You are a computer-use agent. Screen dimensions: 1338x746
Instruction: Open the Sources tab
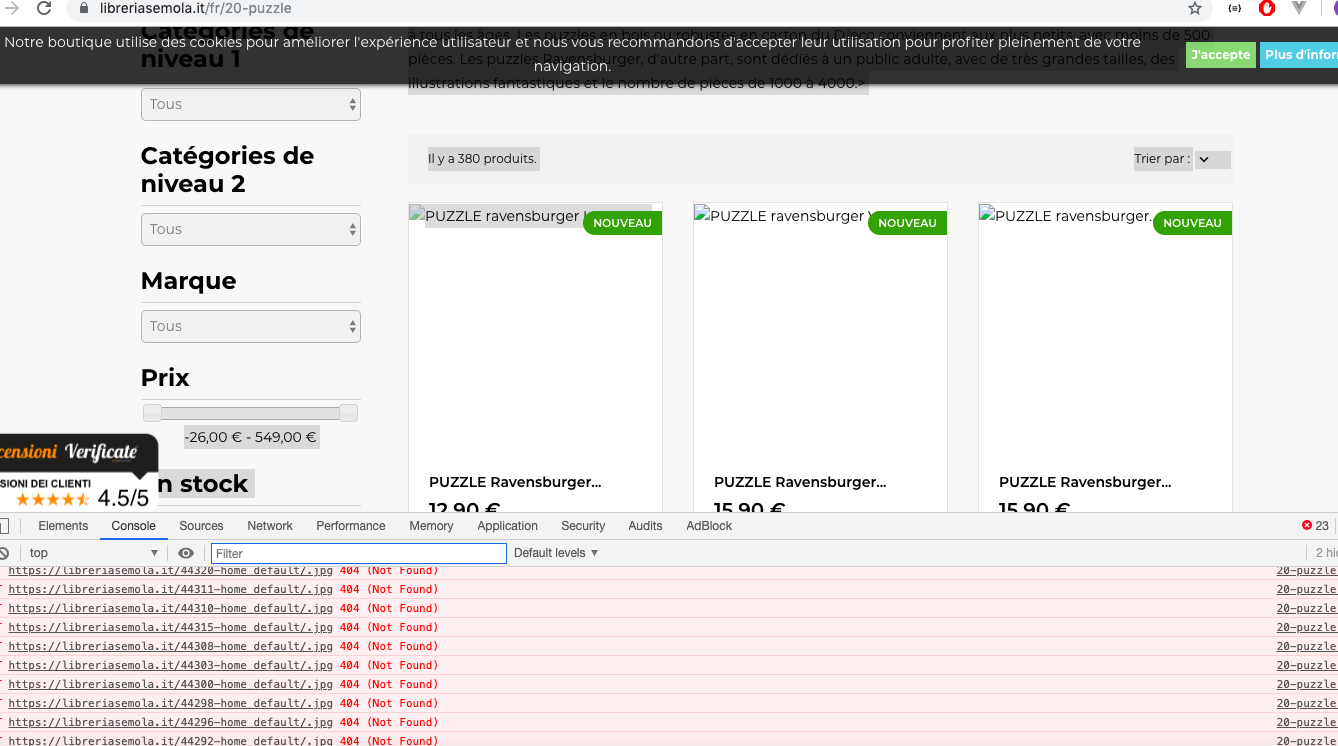[201, 525]
